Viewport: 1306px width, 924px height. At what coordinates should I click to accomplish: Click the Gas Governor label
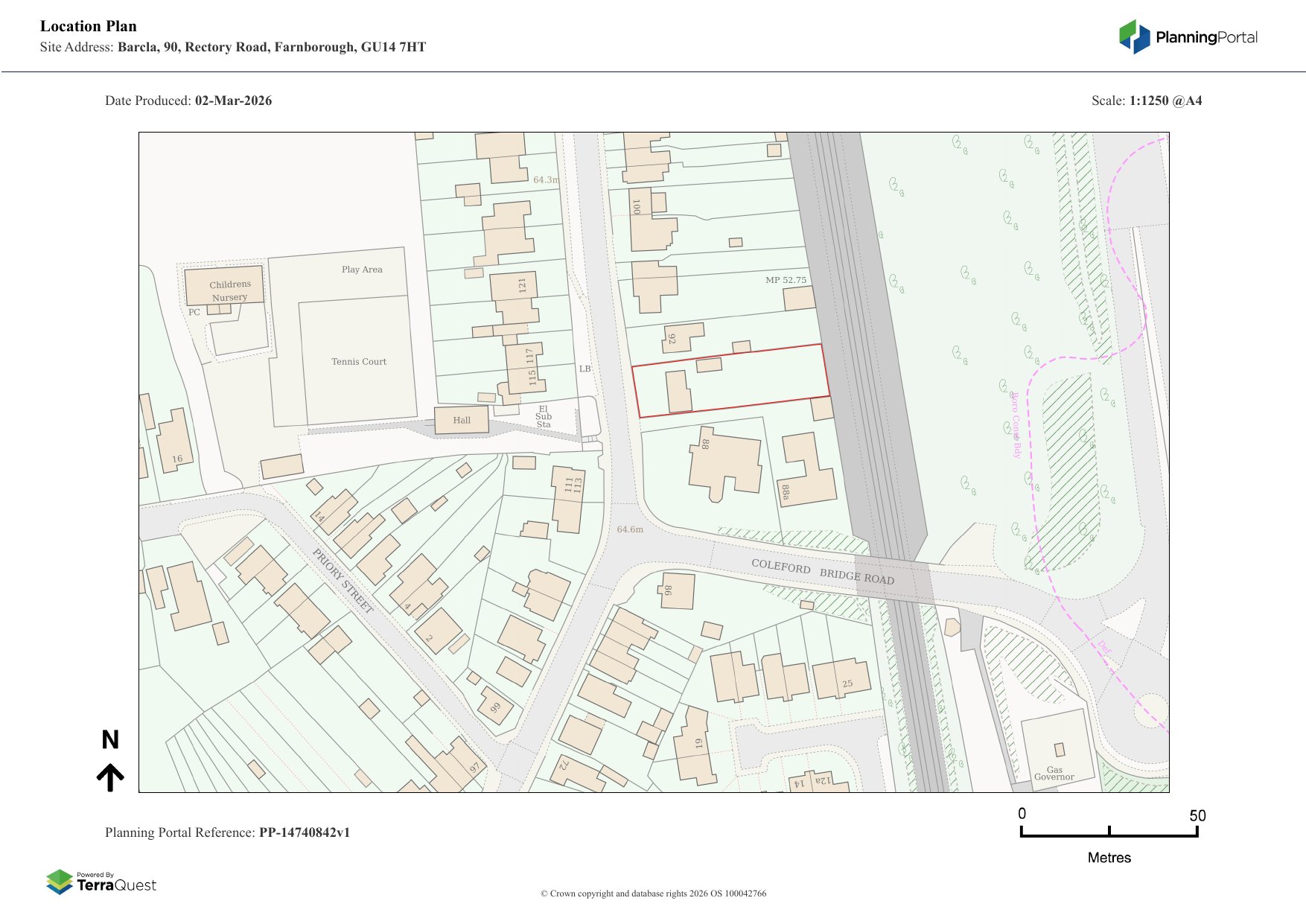click(1054, 774)
